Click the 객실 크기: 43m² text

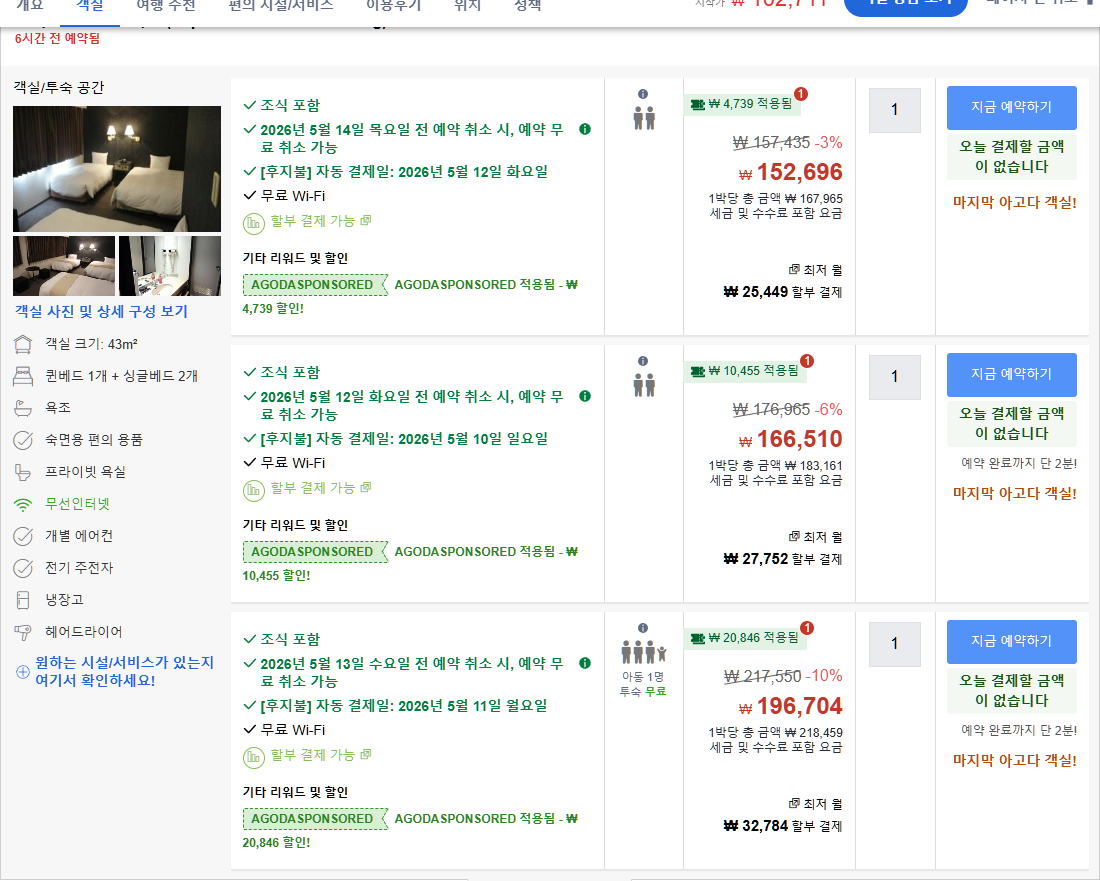point(91,344)
